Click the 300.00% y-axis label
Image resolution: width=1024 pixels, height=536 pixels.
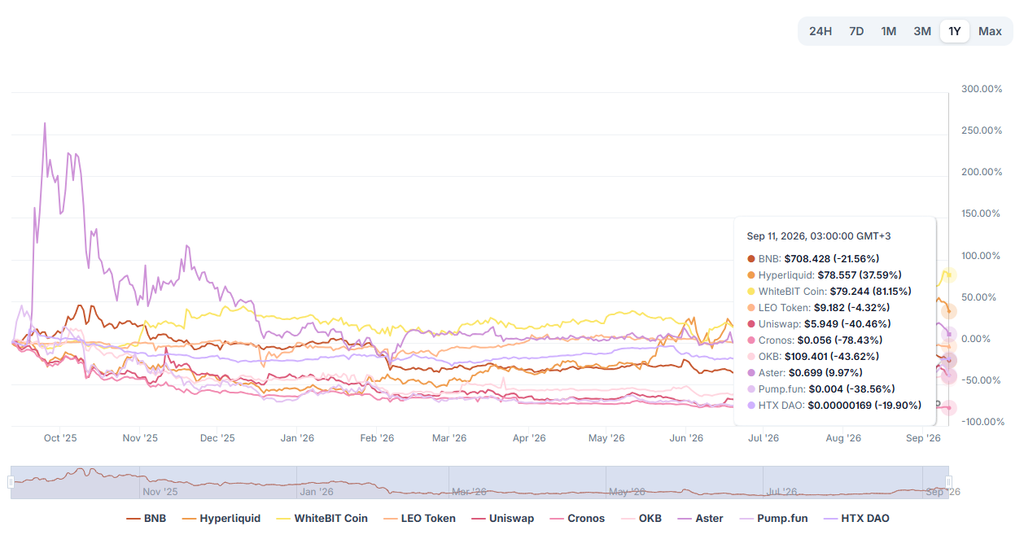pyautogui.click(x=982, y=89)
